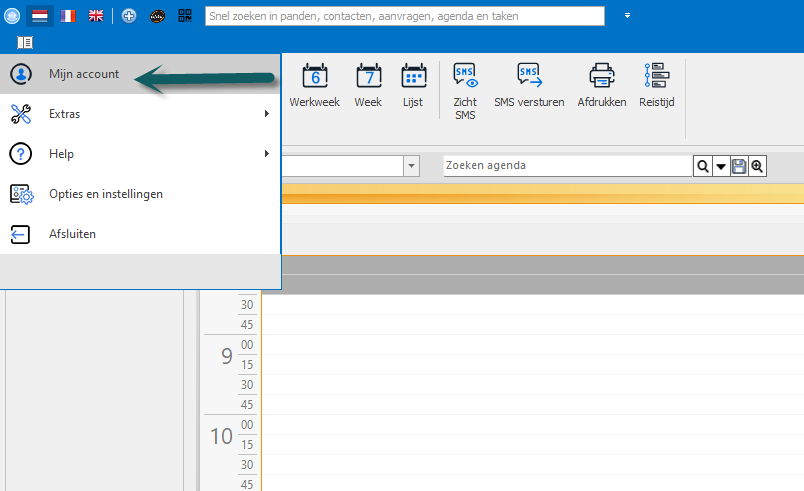Select the 9:00 time slot label
Screen dimensions: 804x491
click(x=227, y=356)
